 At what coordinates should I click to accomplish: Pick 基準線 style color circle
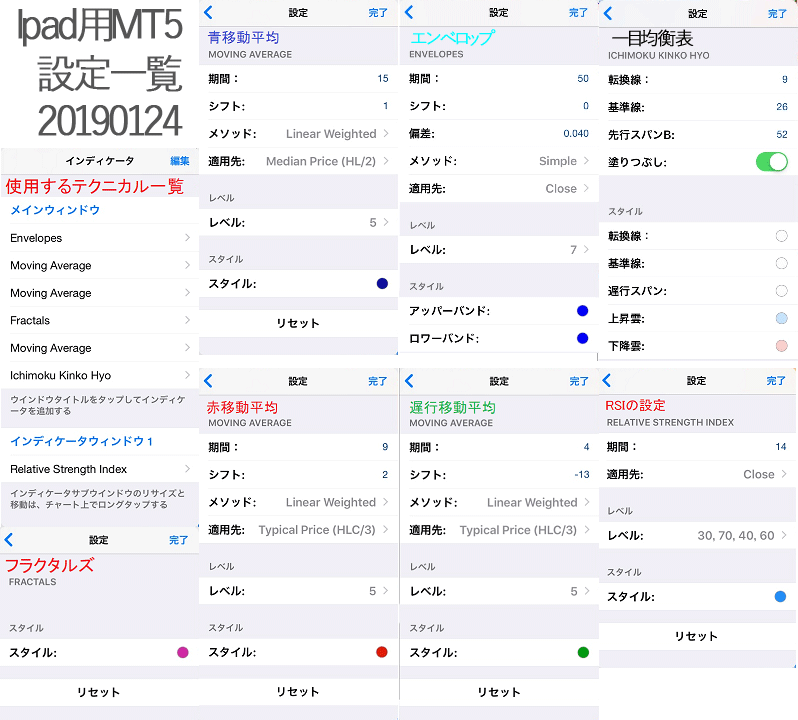[x=781, y=264]
